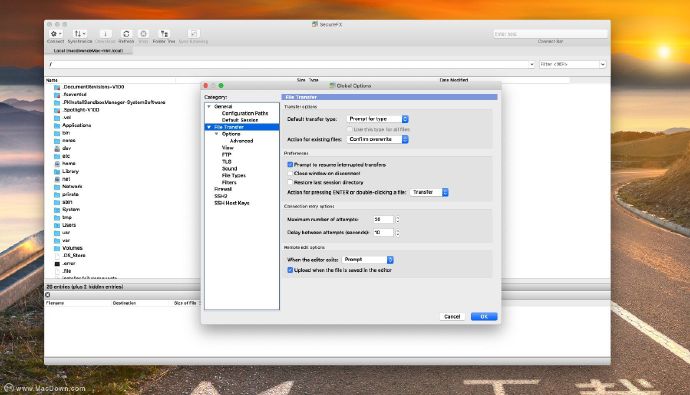This screenshot has height=395, width=690.
Task: Click the transfer queue icon below the file list
Action: click(x=48, y=295)
